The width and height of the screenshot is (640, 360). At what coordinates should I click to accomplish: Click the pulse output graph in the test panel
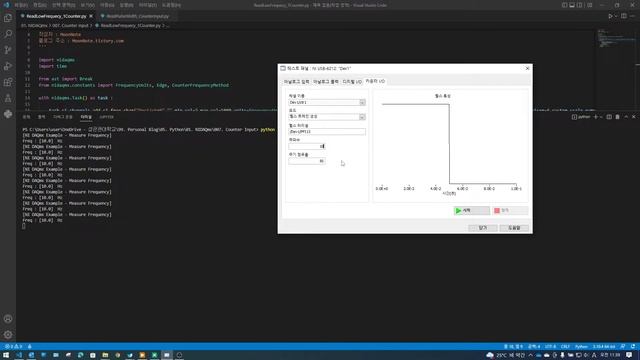[x=450, y=146]
